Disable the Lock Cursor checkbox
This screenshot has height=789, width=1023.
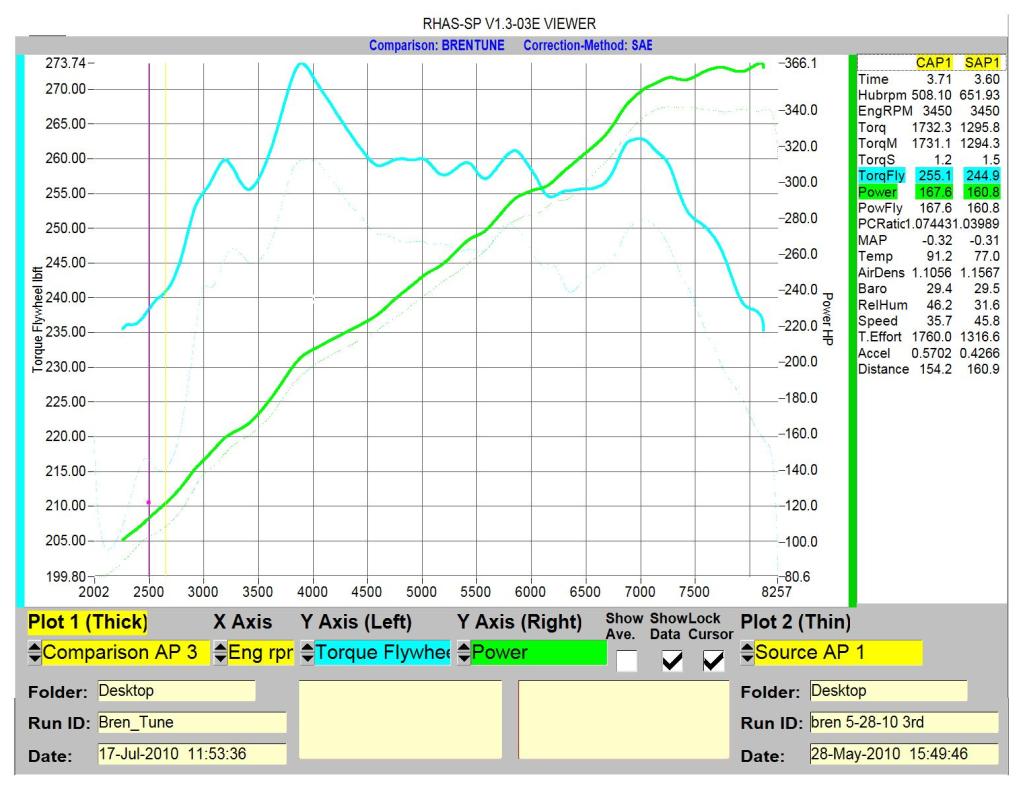click(713, 660)
